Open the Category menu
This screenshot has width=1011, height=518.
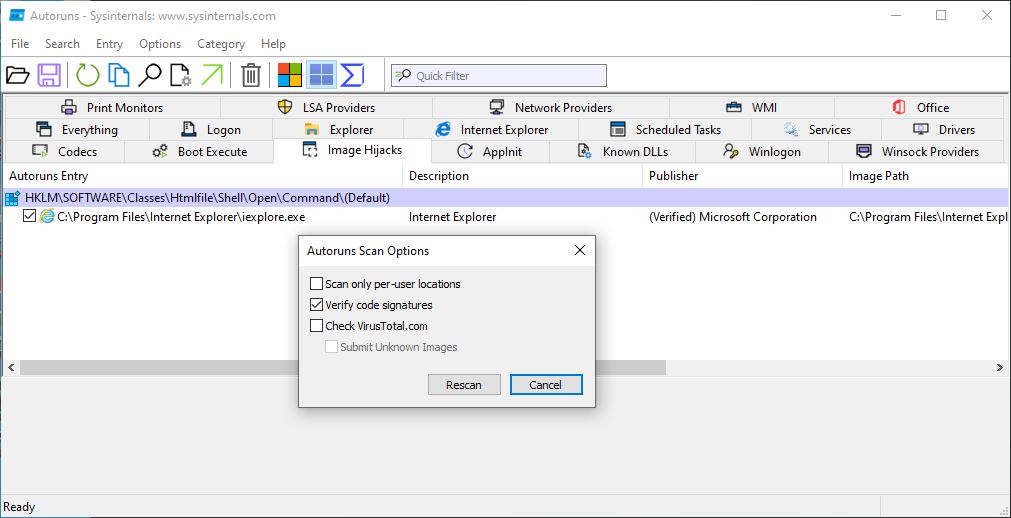(221, 44)
